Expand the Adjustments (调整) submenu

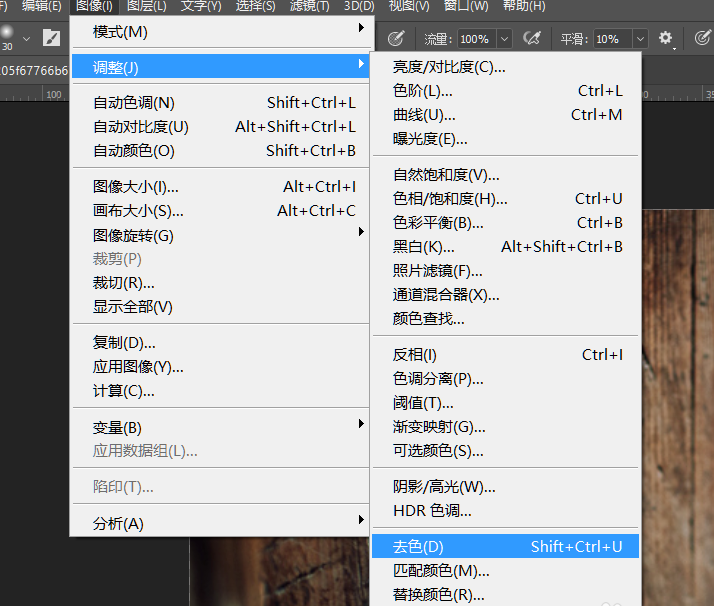[221, 67]
